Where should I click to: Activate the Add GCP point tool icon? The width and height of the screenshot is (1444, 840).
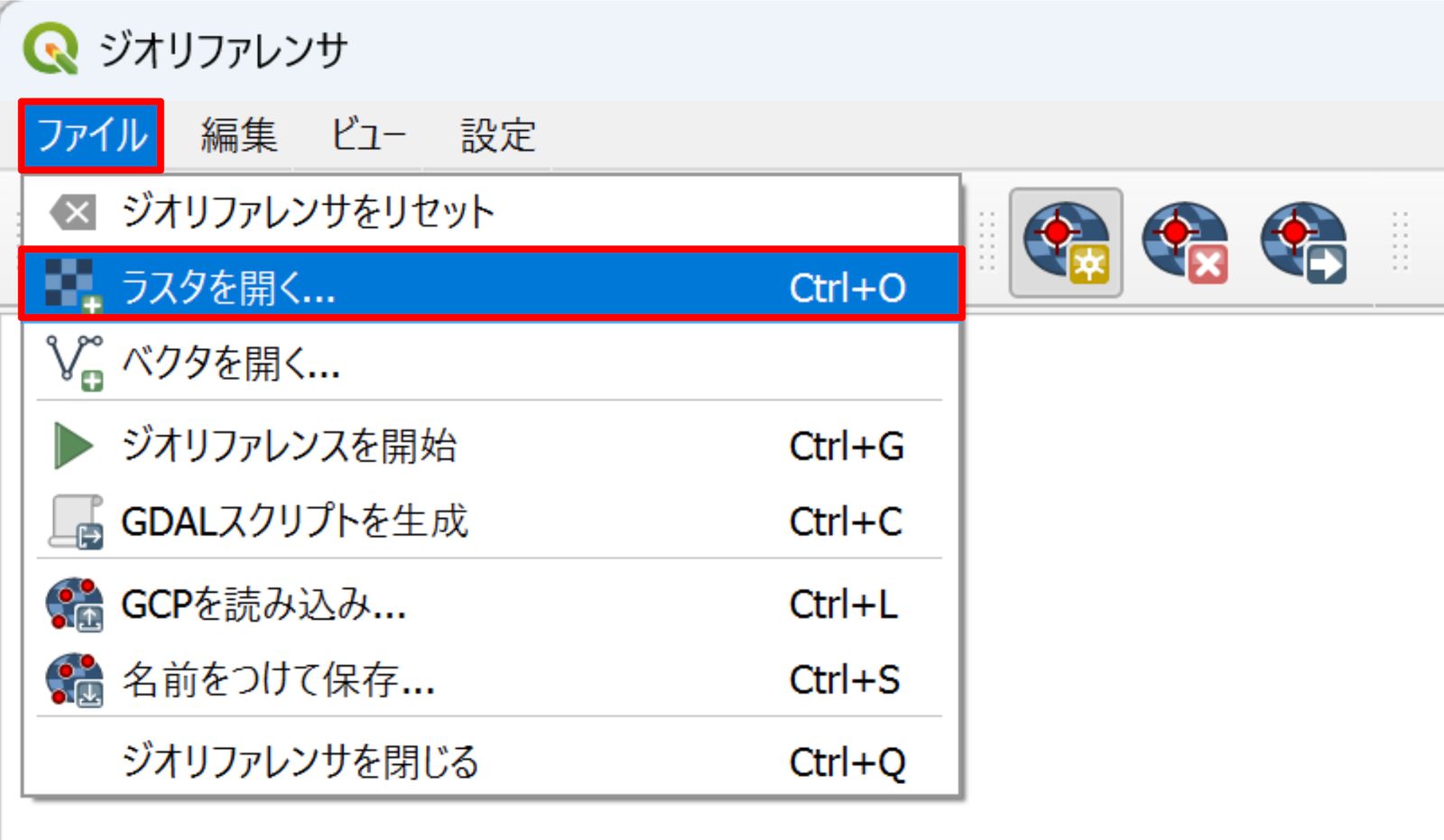coord(1066,243)
